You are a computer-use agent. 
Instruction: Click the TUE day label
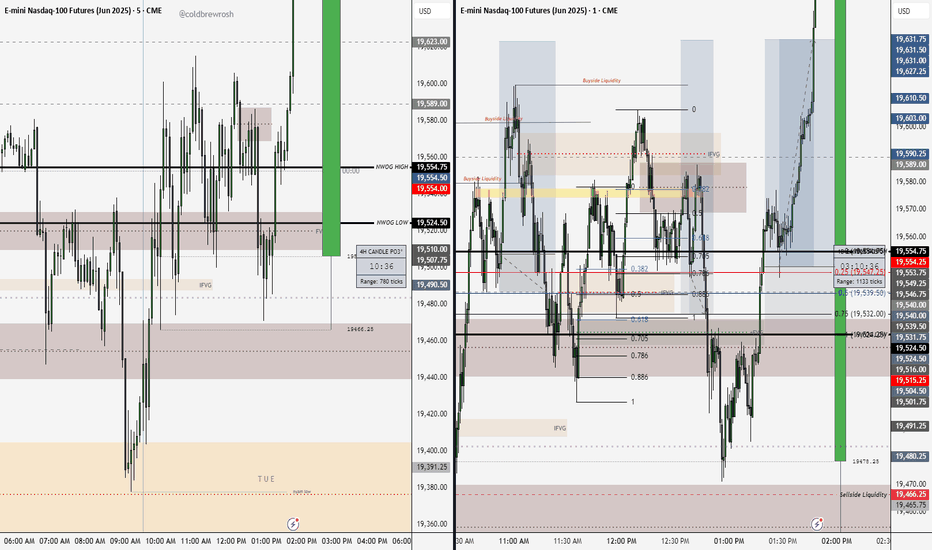tap(266, 479)
